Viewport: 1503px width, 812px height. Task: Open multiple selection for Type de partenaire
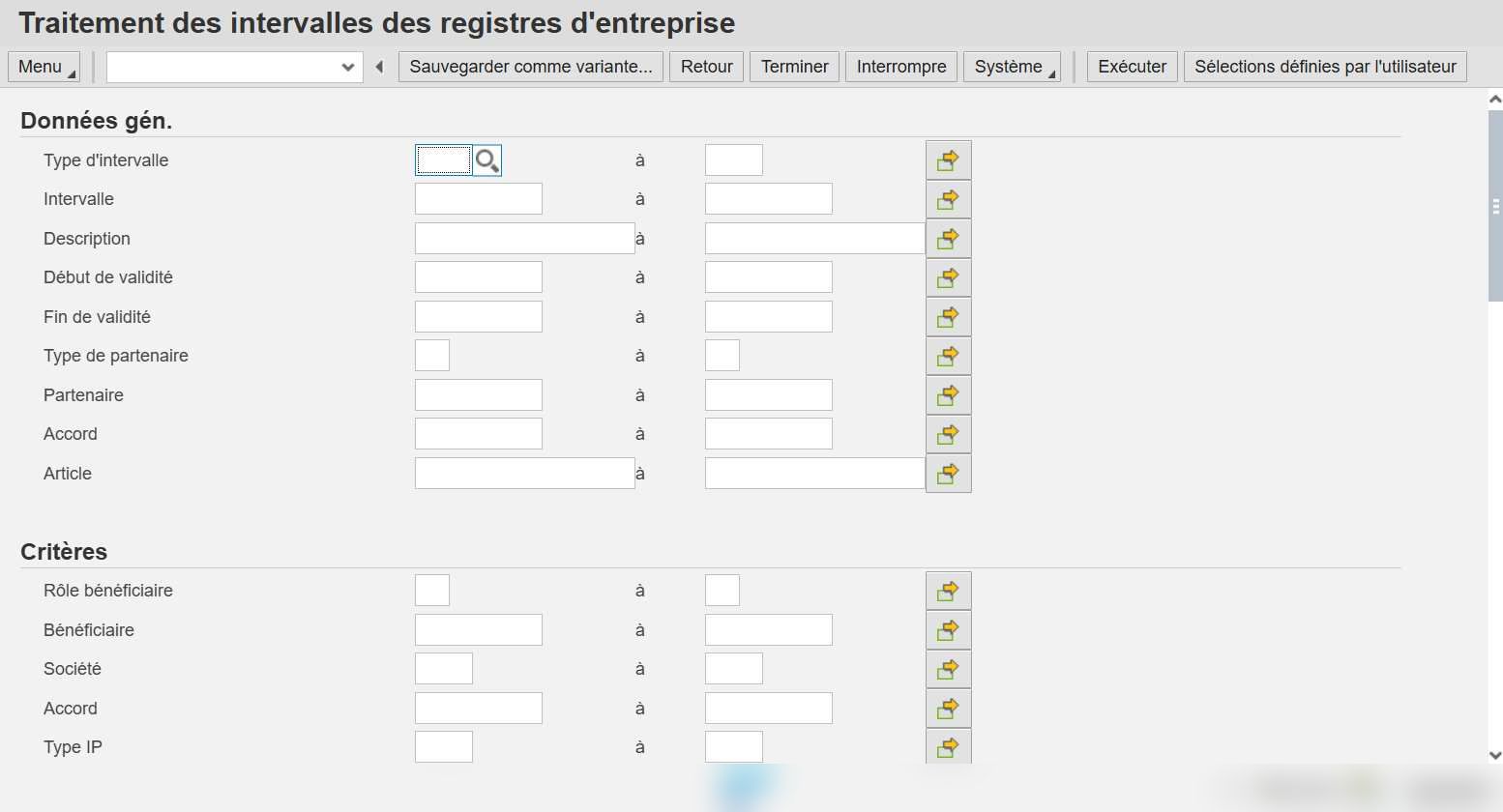click(948, 356)
